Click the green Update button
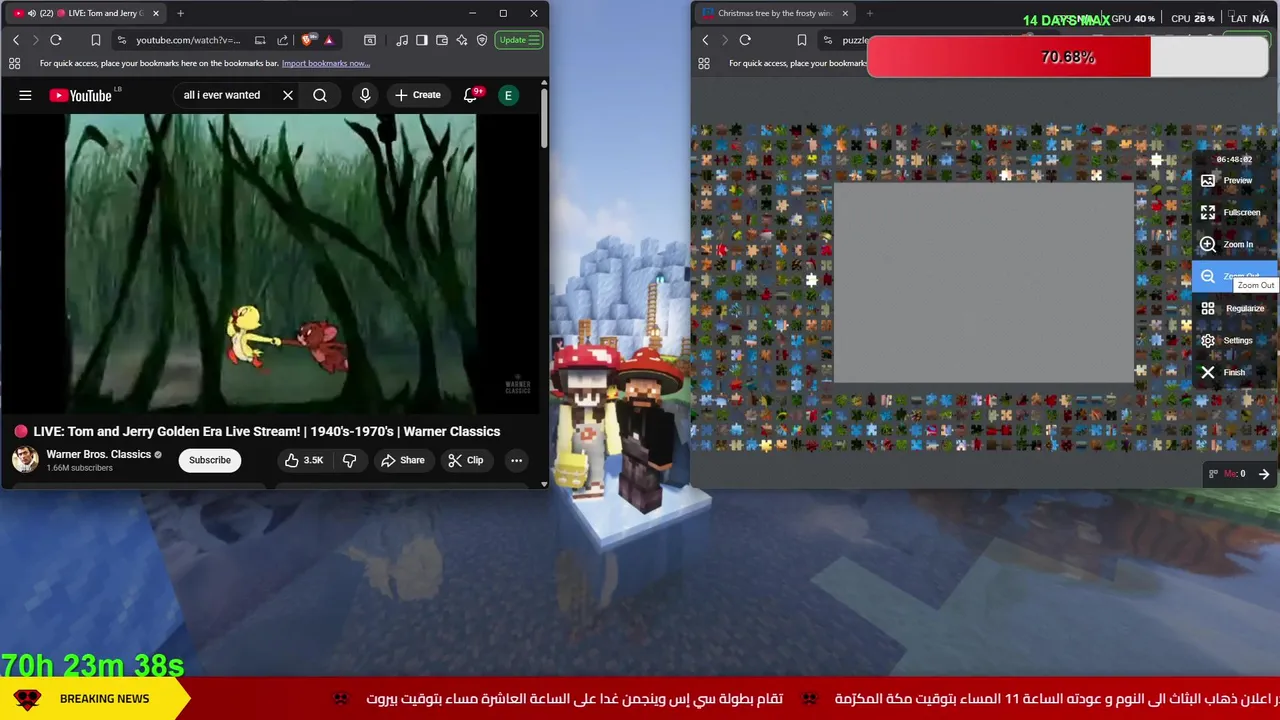 519,40
